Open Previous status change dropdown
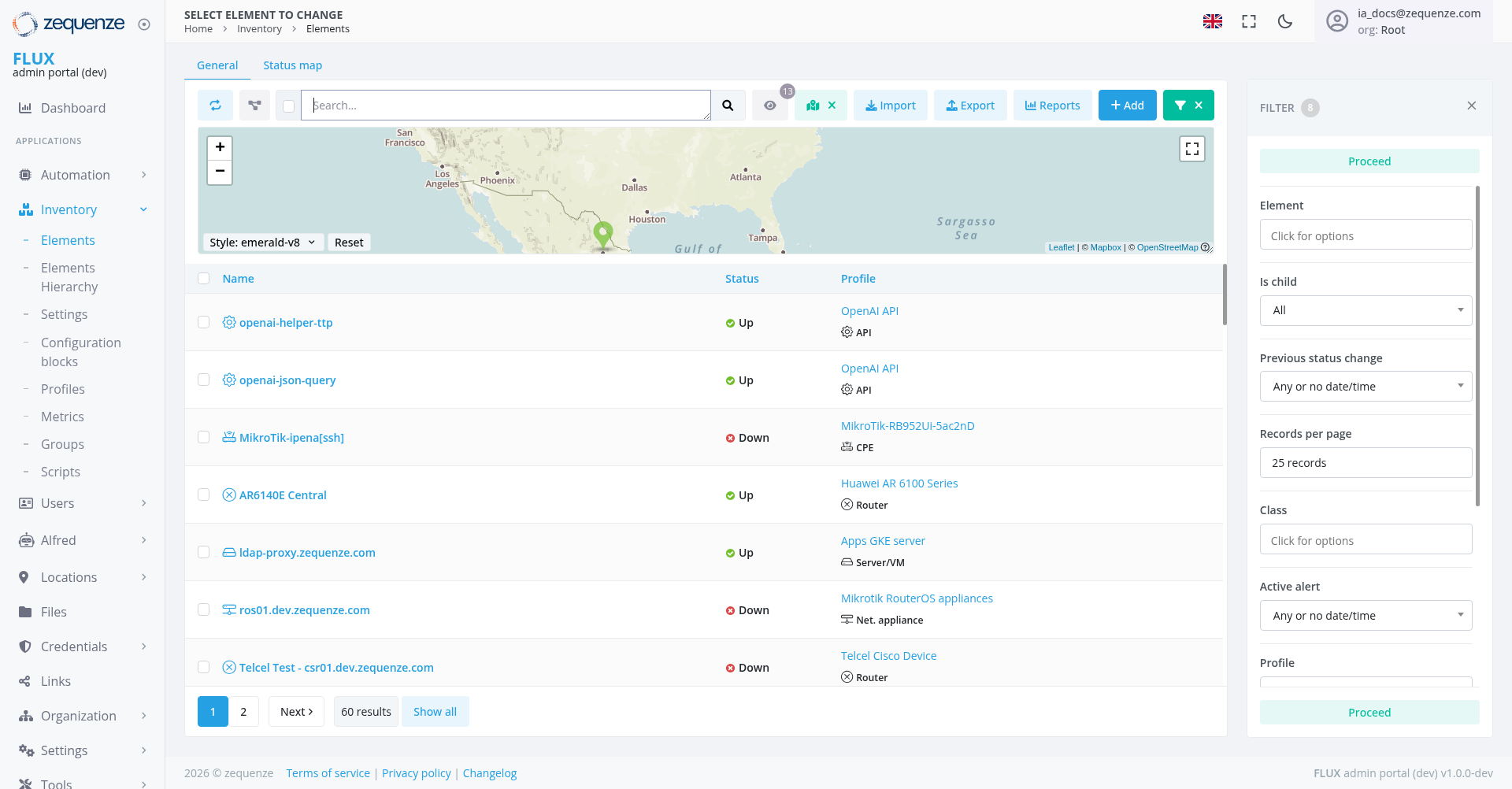Screen dimensions: 1512x789 (1366, 387)
